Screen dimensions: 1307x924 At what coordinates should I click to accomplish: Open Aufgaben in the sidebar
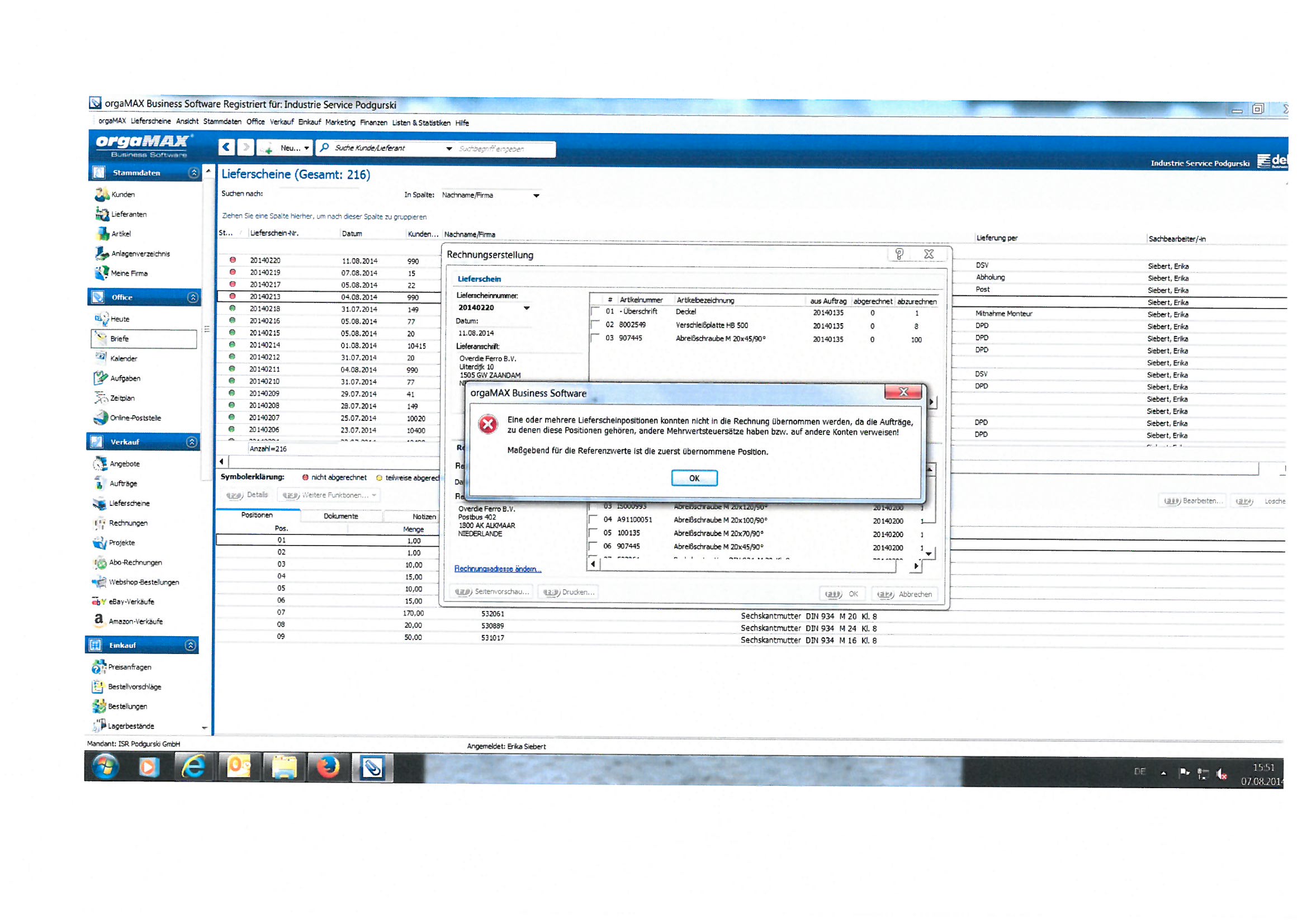(117, 378)
